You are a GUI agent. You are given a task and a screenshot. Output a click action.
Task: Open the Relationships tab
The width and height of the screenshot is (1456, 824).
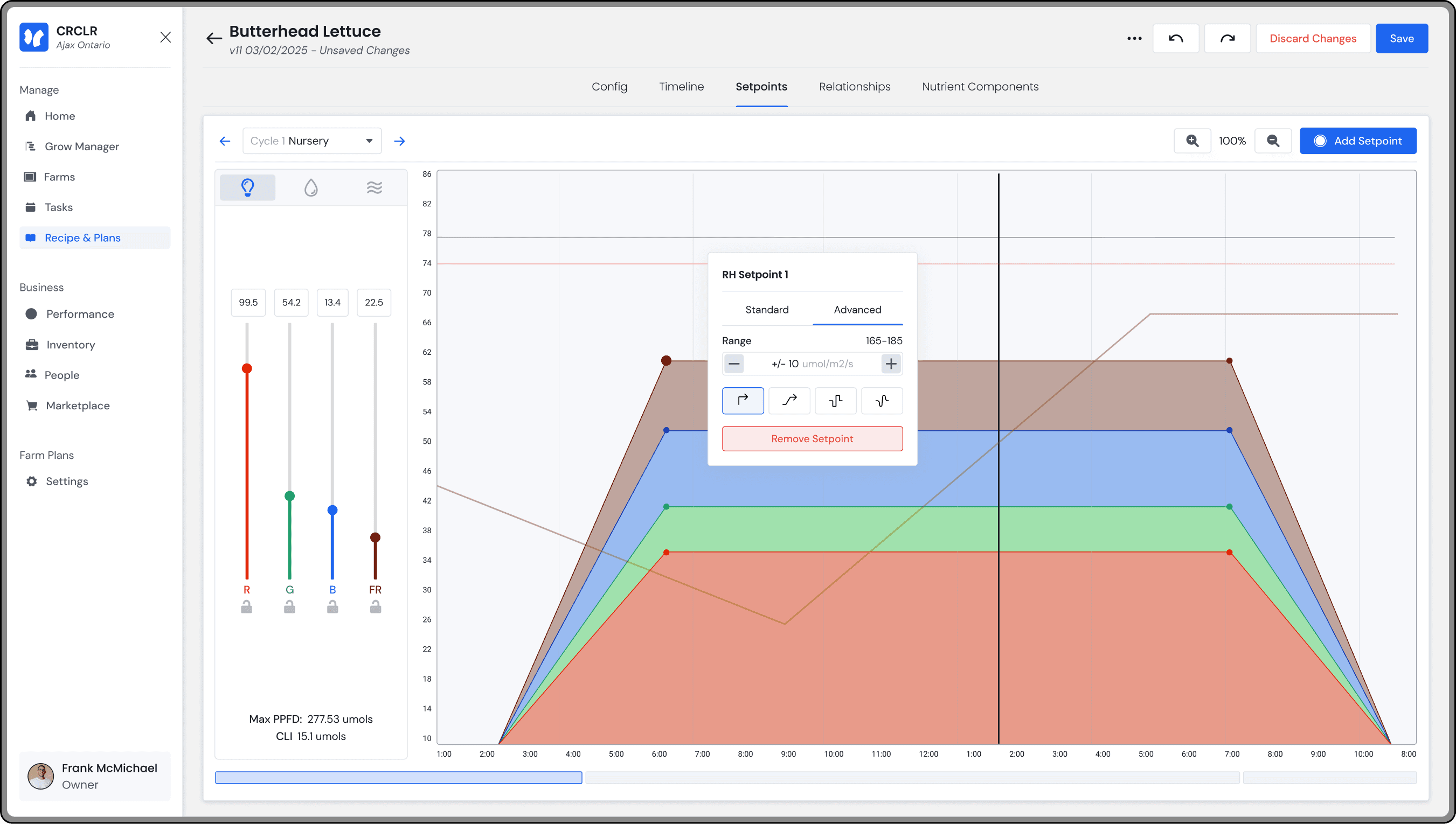pyautogui.click(x=854, y=87)
